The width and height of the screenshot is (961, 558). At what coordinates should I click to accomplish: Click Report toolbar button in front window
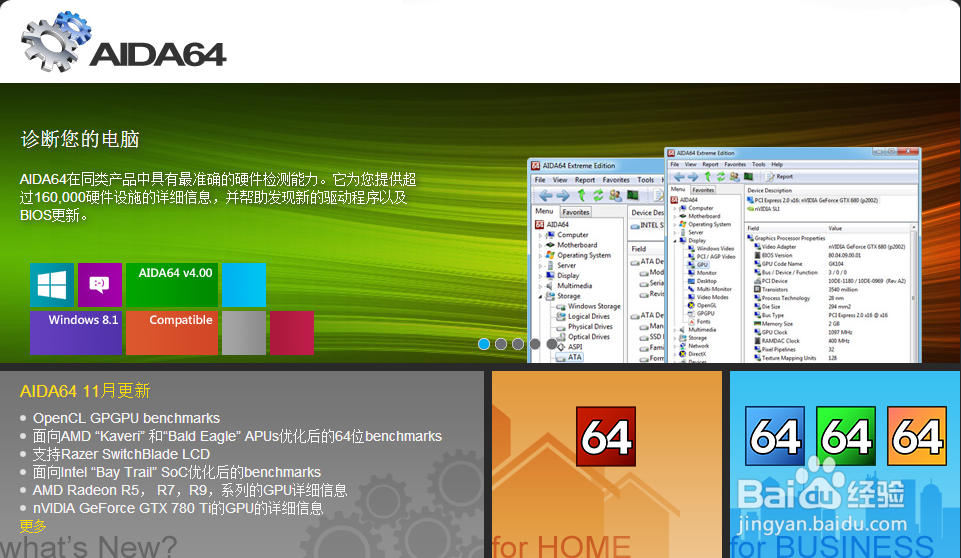(779, 177)
